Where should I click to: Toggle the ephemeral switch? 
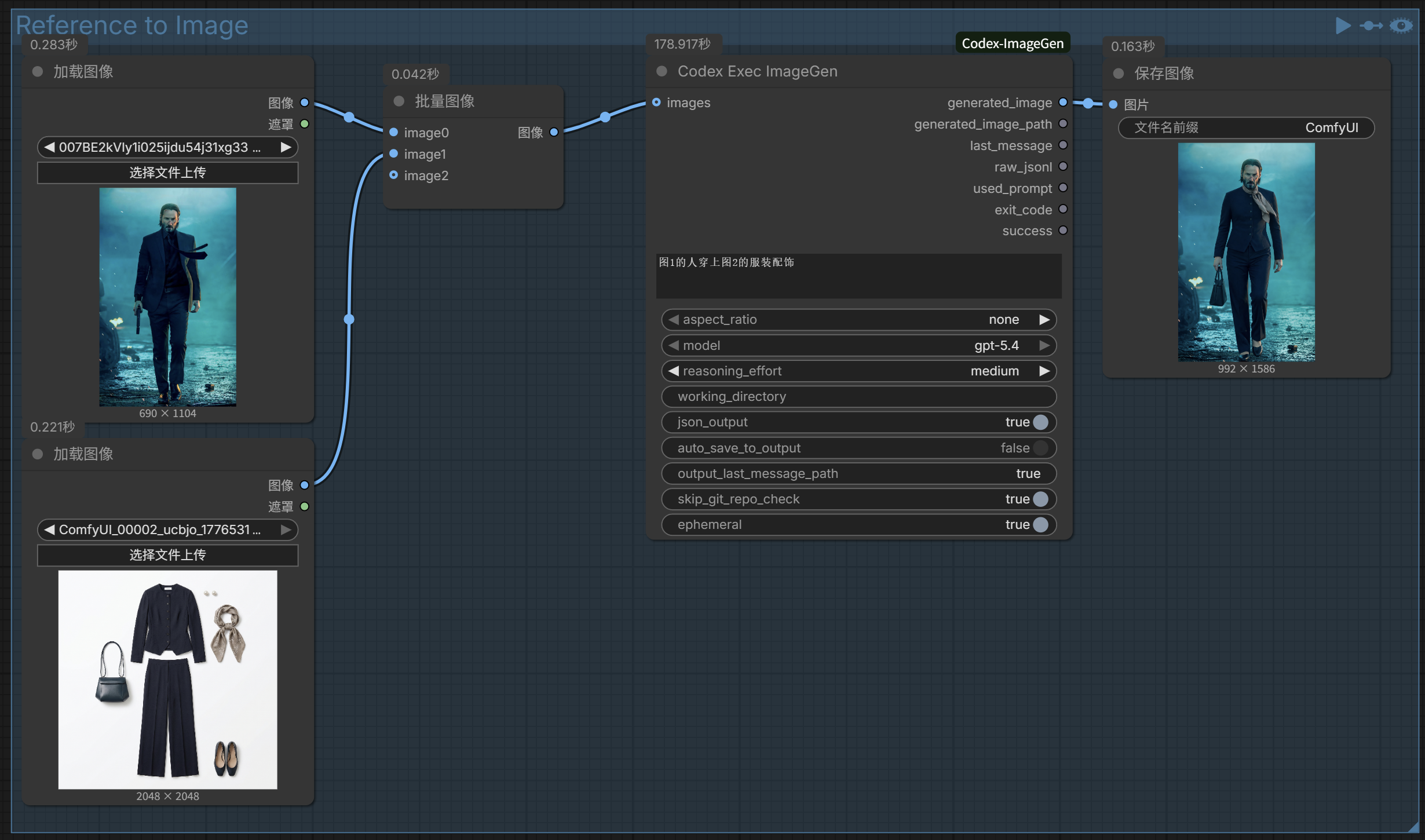(x=1040, y=525)
